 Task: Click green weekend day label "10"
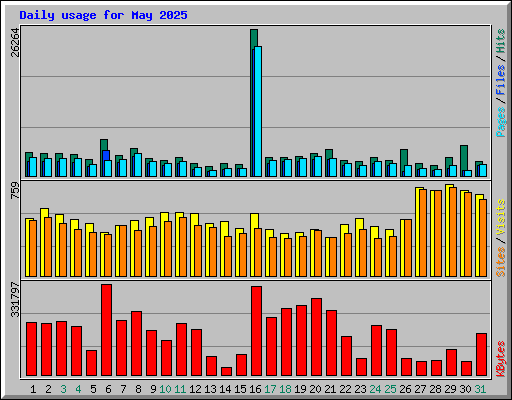165,389
